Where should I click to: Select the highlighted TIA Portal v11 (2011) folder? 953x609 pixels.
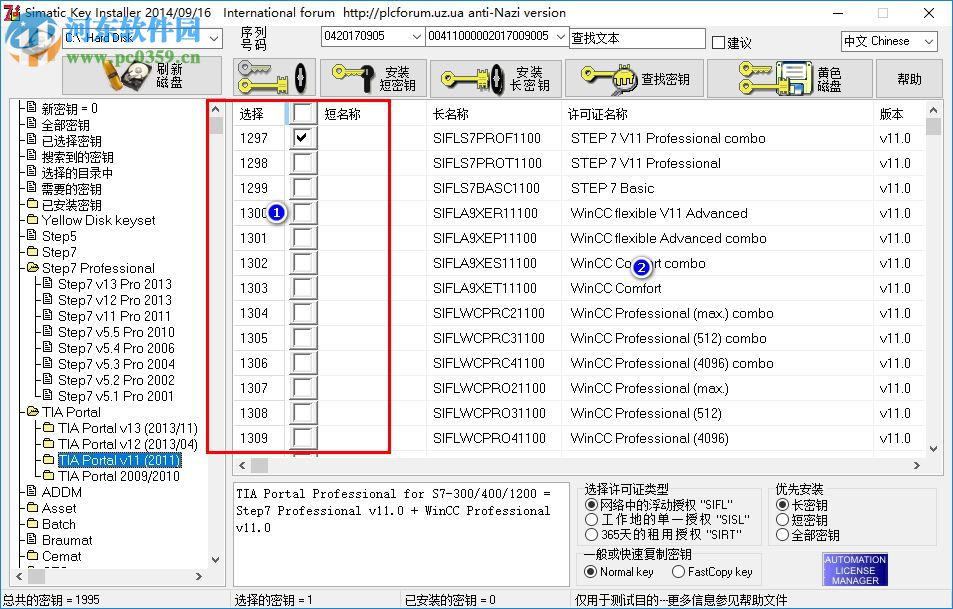119,460
